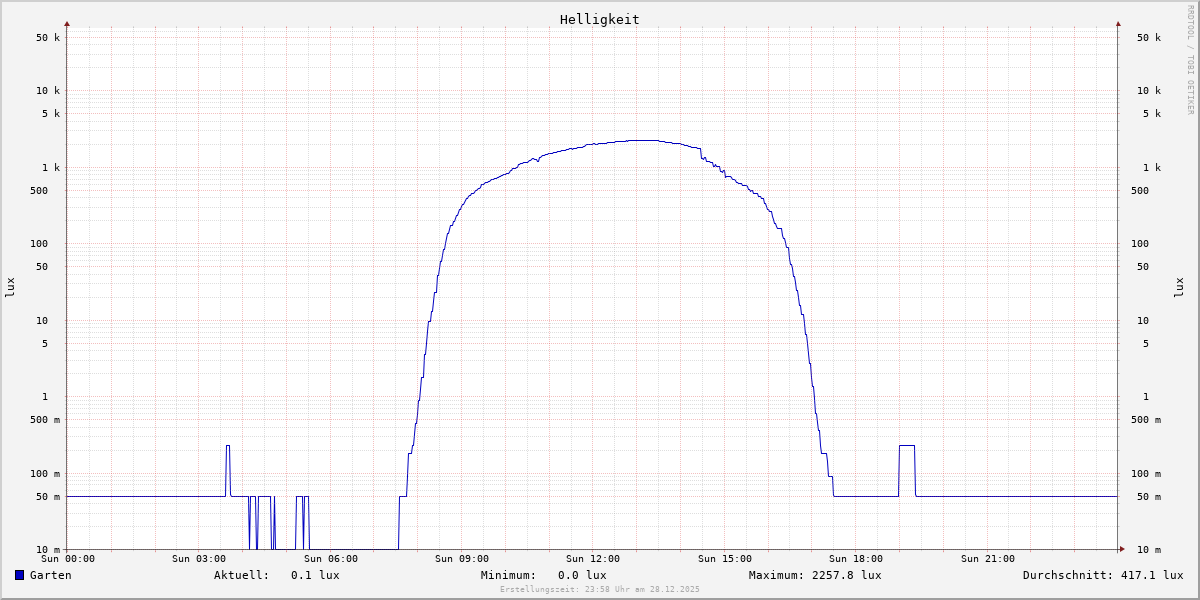Click the red arrow atop right y-axis

1118,23
